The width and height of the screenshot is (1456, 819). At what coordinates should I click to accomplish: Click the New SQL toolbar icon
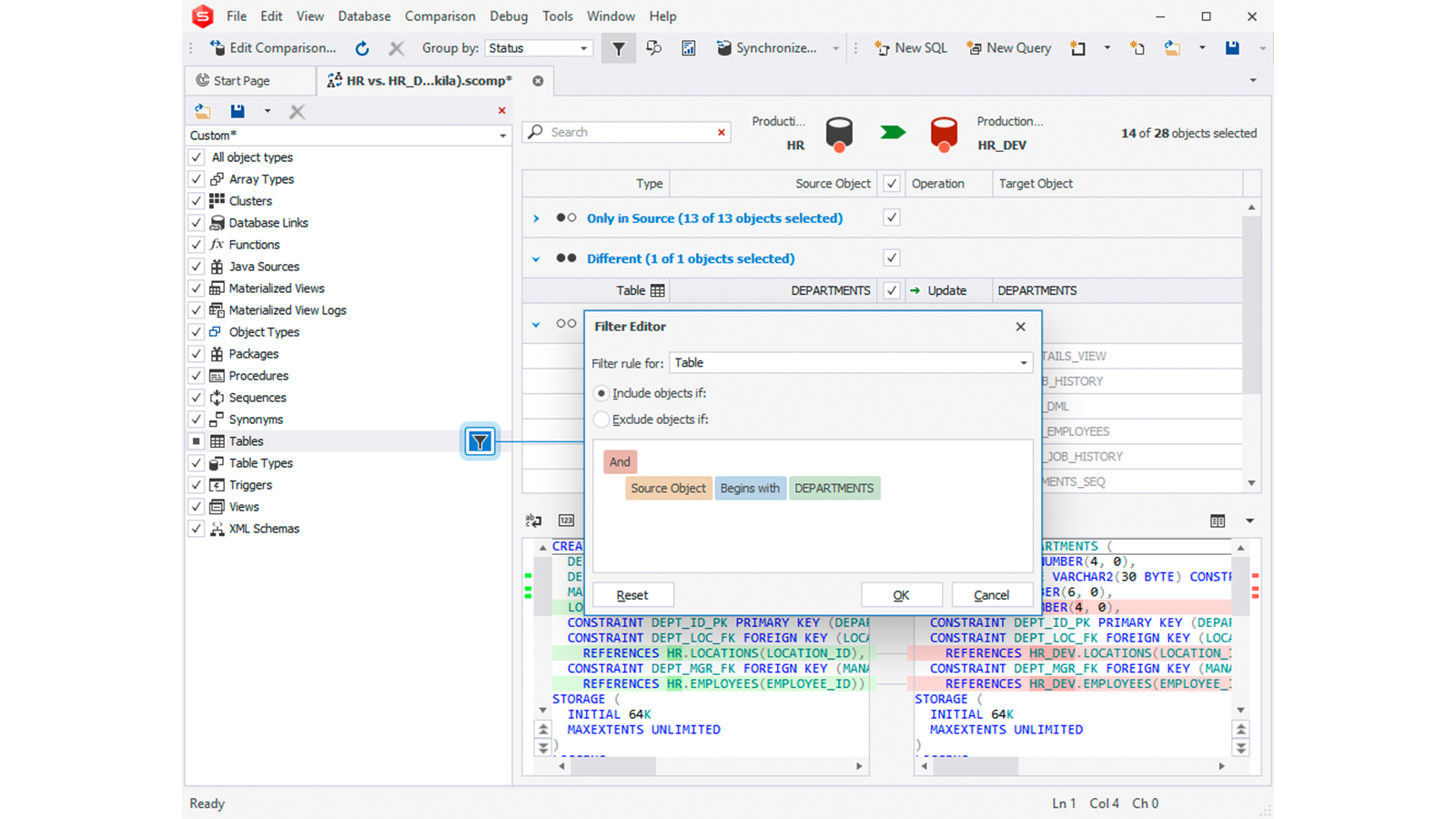tap(910, 47)
